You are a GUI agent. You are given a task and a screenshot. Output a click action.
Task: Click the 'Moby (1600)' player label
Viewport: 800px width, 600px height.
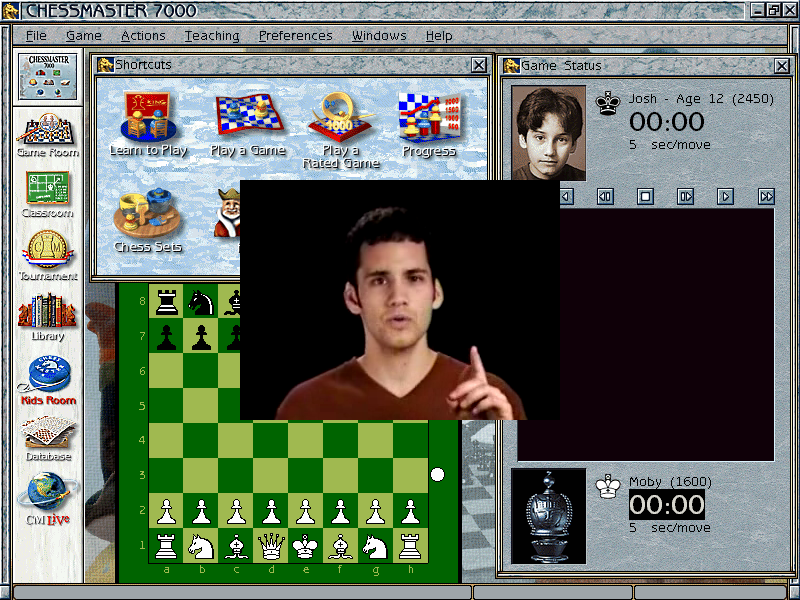pyautogui.click(x=670, y=482)
